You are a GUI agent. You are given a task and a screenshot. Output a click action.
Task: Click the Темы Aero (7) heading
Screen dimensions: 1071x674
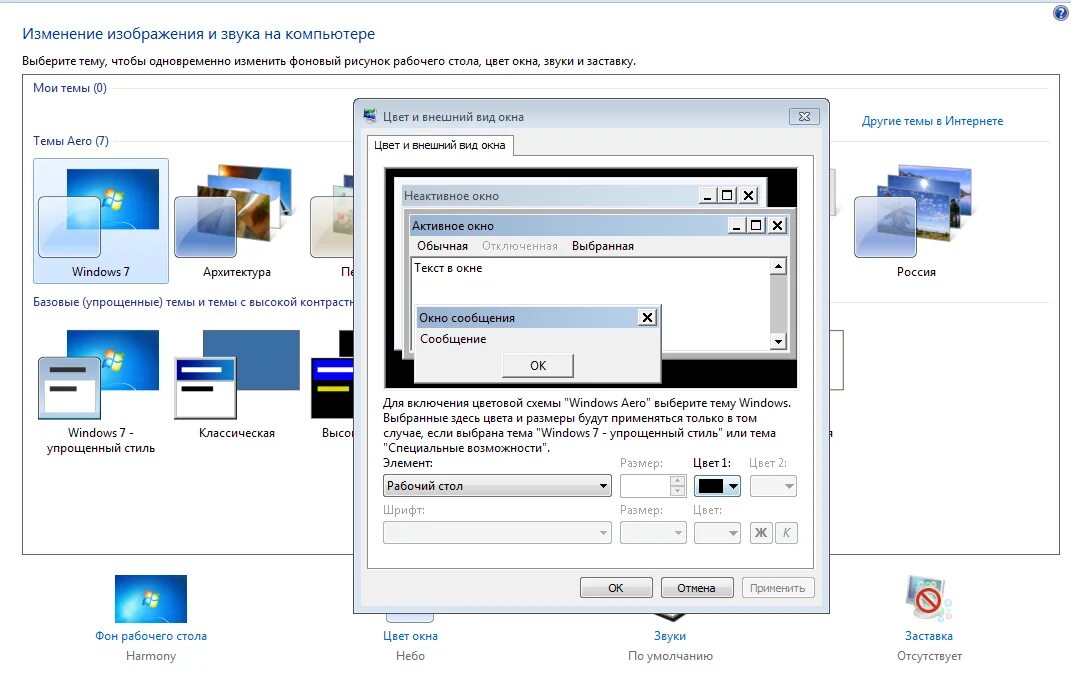coord(70,141)
